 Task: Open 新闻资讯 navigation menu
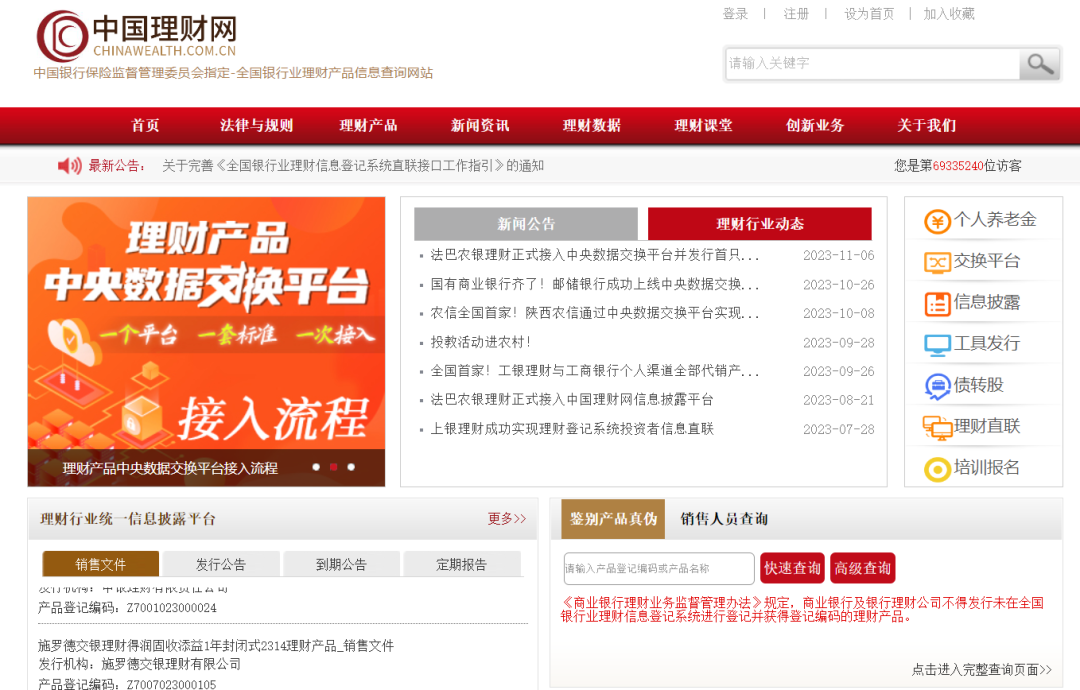(480, 125)
